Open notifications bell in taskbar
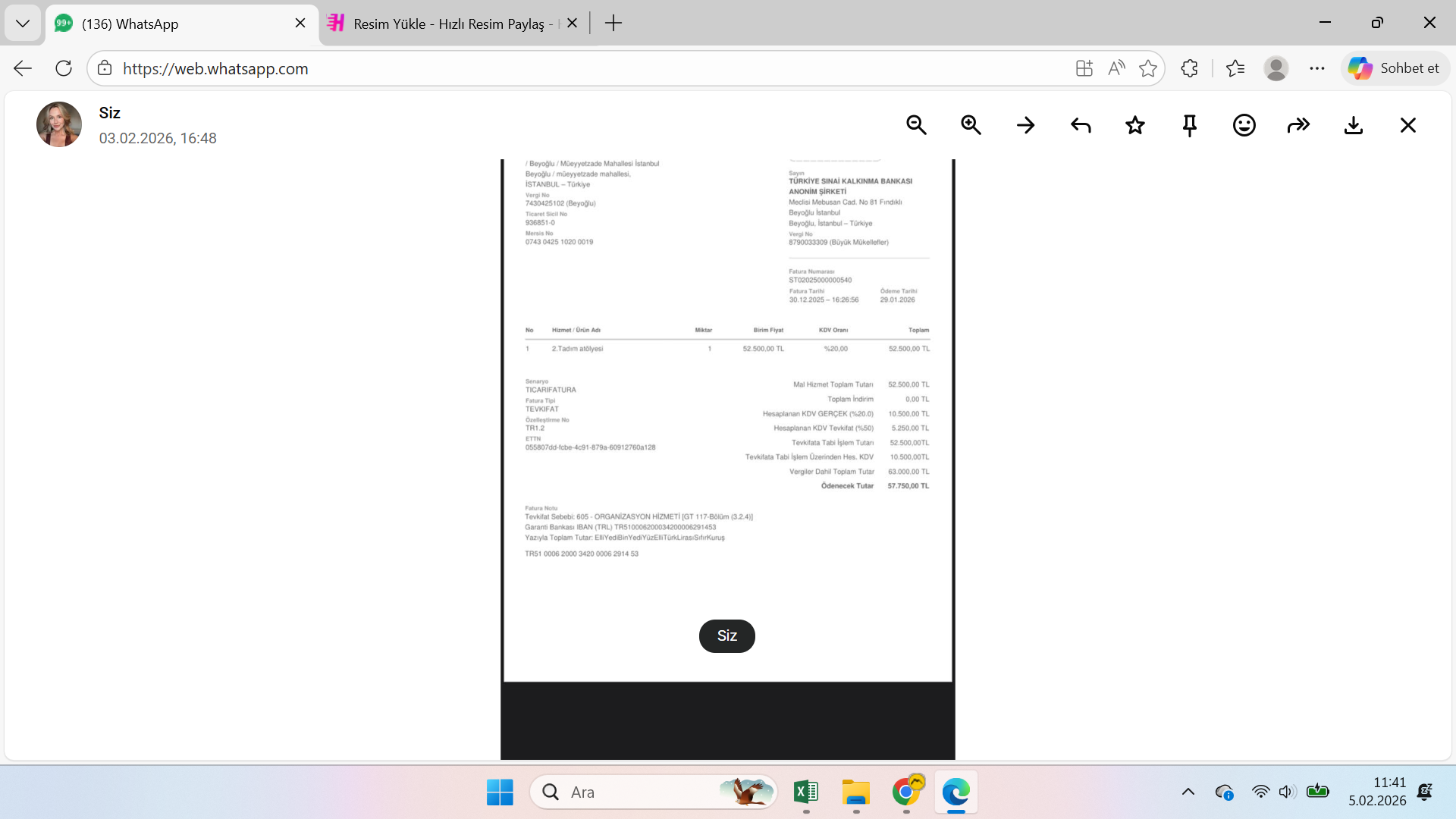Viewport: 1456px width, 819px height. (x=1425, y=792)
